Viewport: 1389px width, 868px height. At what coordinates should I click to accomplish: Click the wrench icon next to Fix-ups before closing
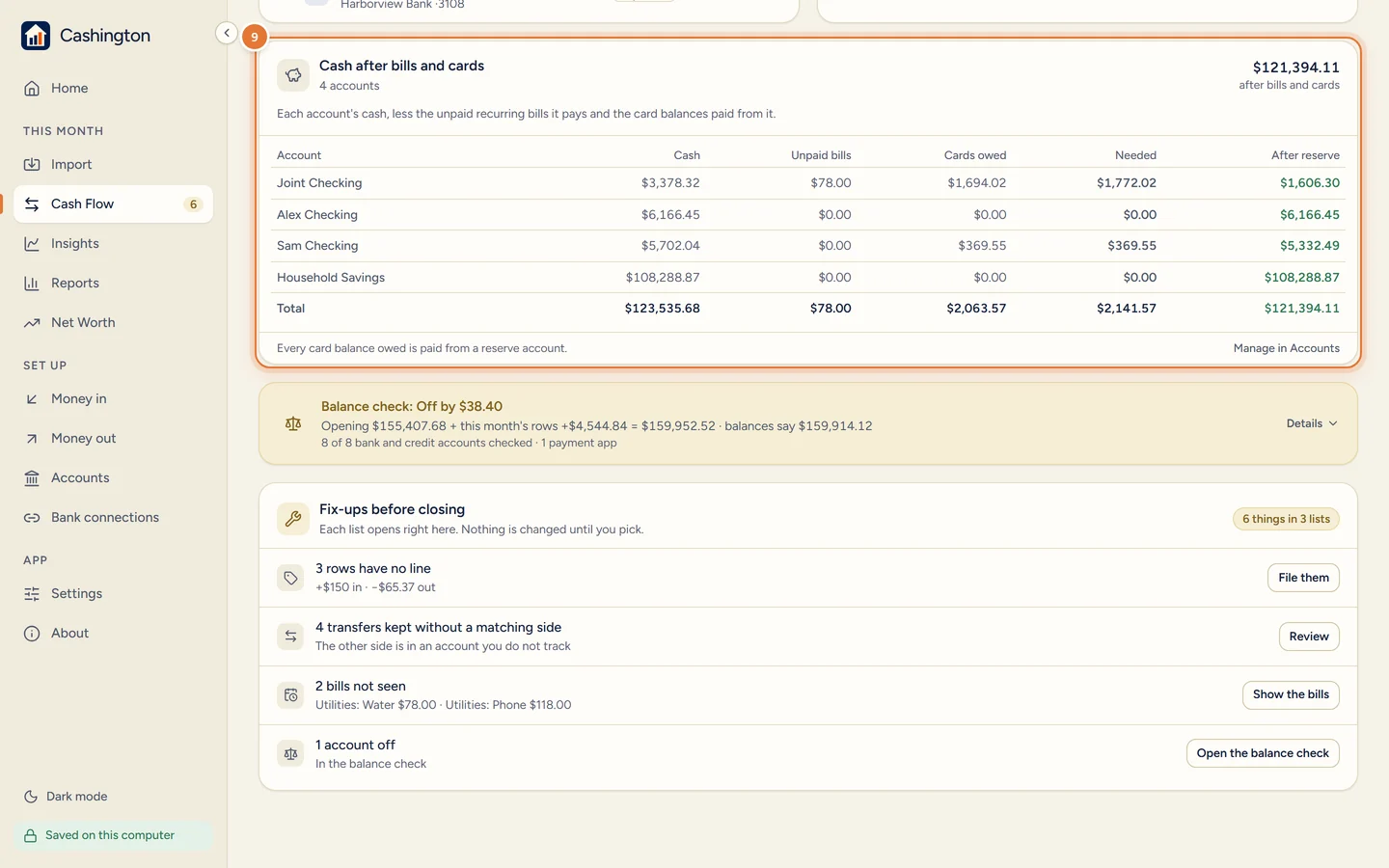293,519
